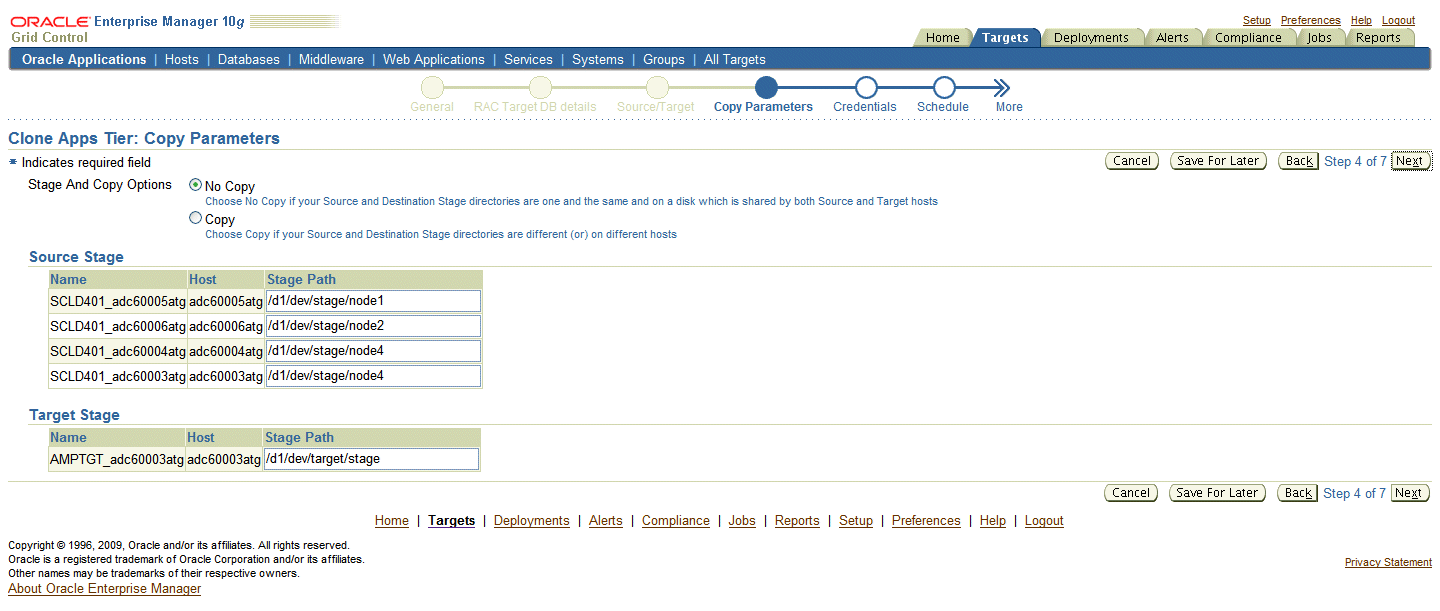Switch to the Alerts tab
The width and height of the screenshot is (1440, 611).
pyautogui.click(x=1172, y=38)
